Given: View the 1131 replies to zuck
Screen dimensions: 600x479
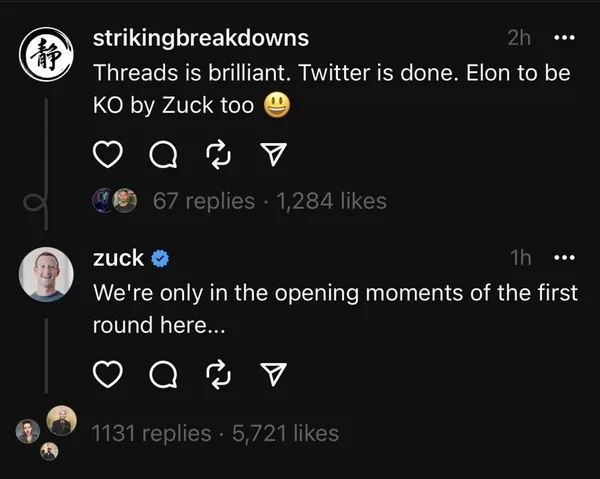Looking at the screenshot, I should point(150,433).
